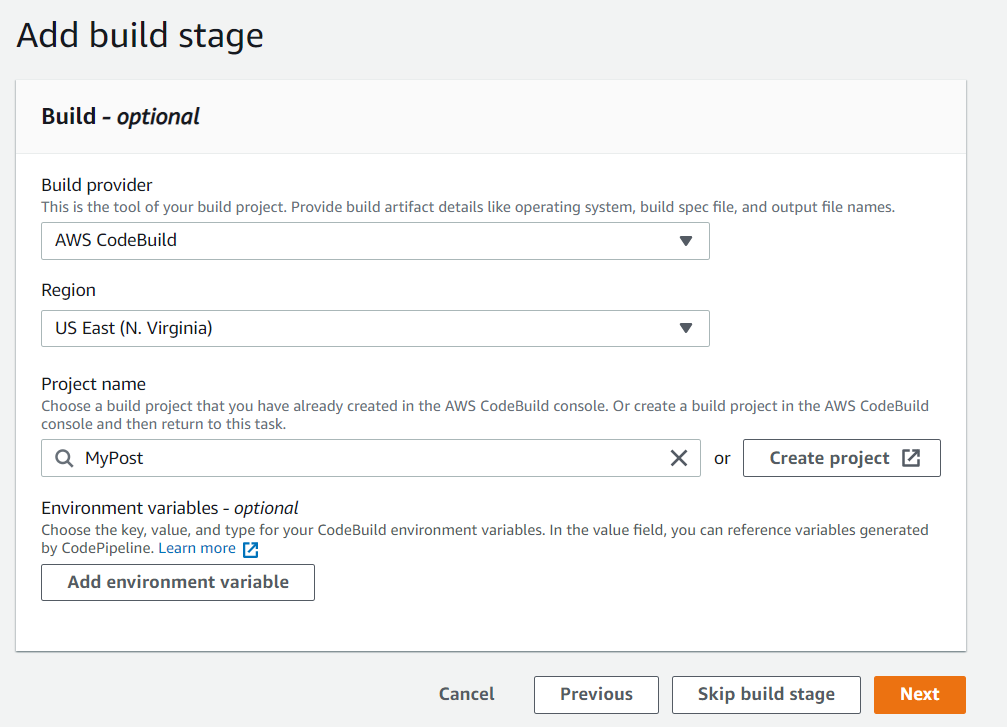Click the search magnifier icon in Project name
Screen dimensions: 1007x727
coord(64,458)
